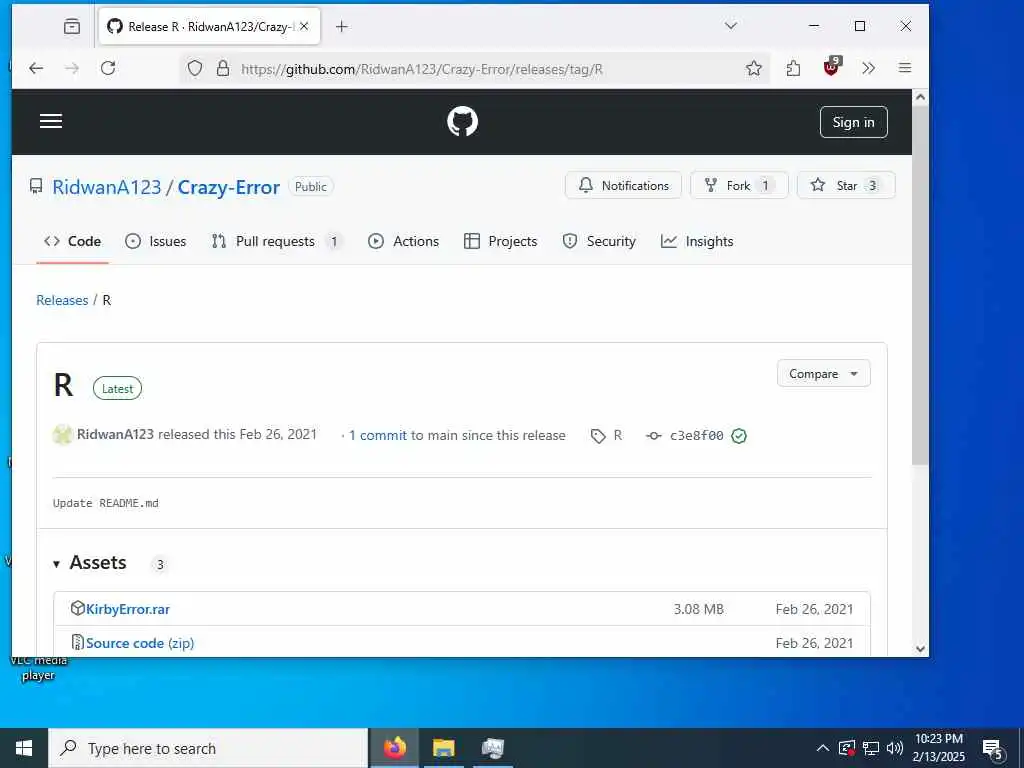Open RidwanA123 user profile link
The image size is (1024, 768).
[106, 187]
